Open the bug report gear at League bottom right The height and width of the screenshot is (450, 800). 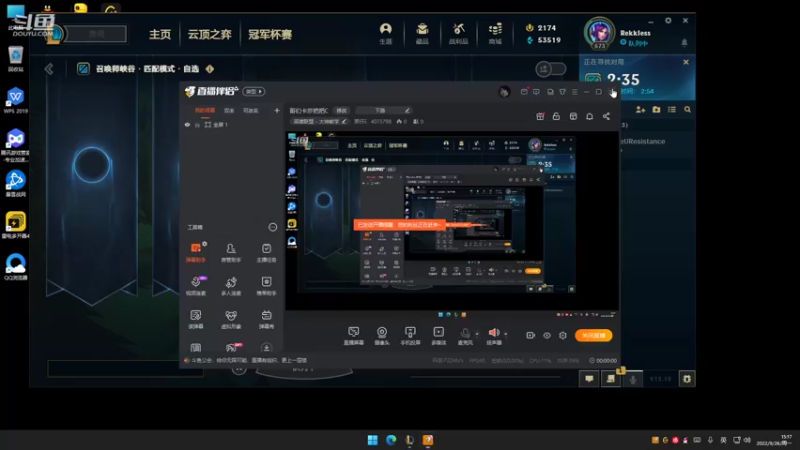click(x=687, y=379)
